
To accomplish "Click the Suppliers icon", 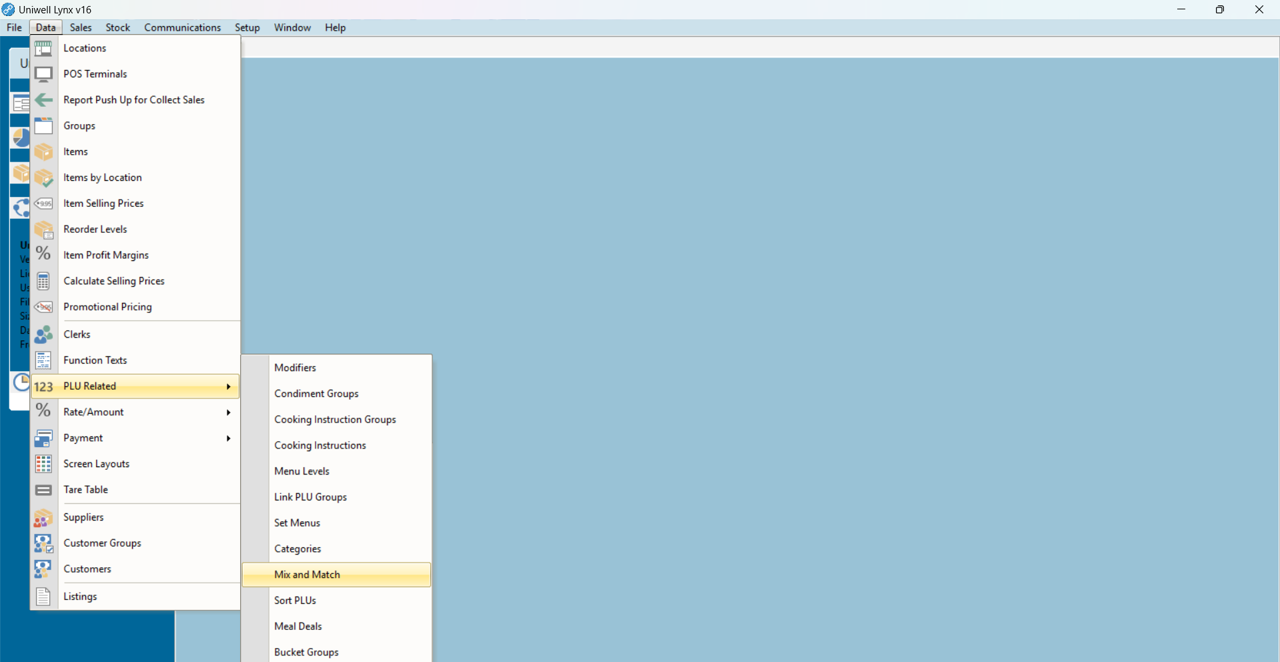I will (x=43, y=517).
